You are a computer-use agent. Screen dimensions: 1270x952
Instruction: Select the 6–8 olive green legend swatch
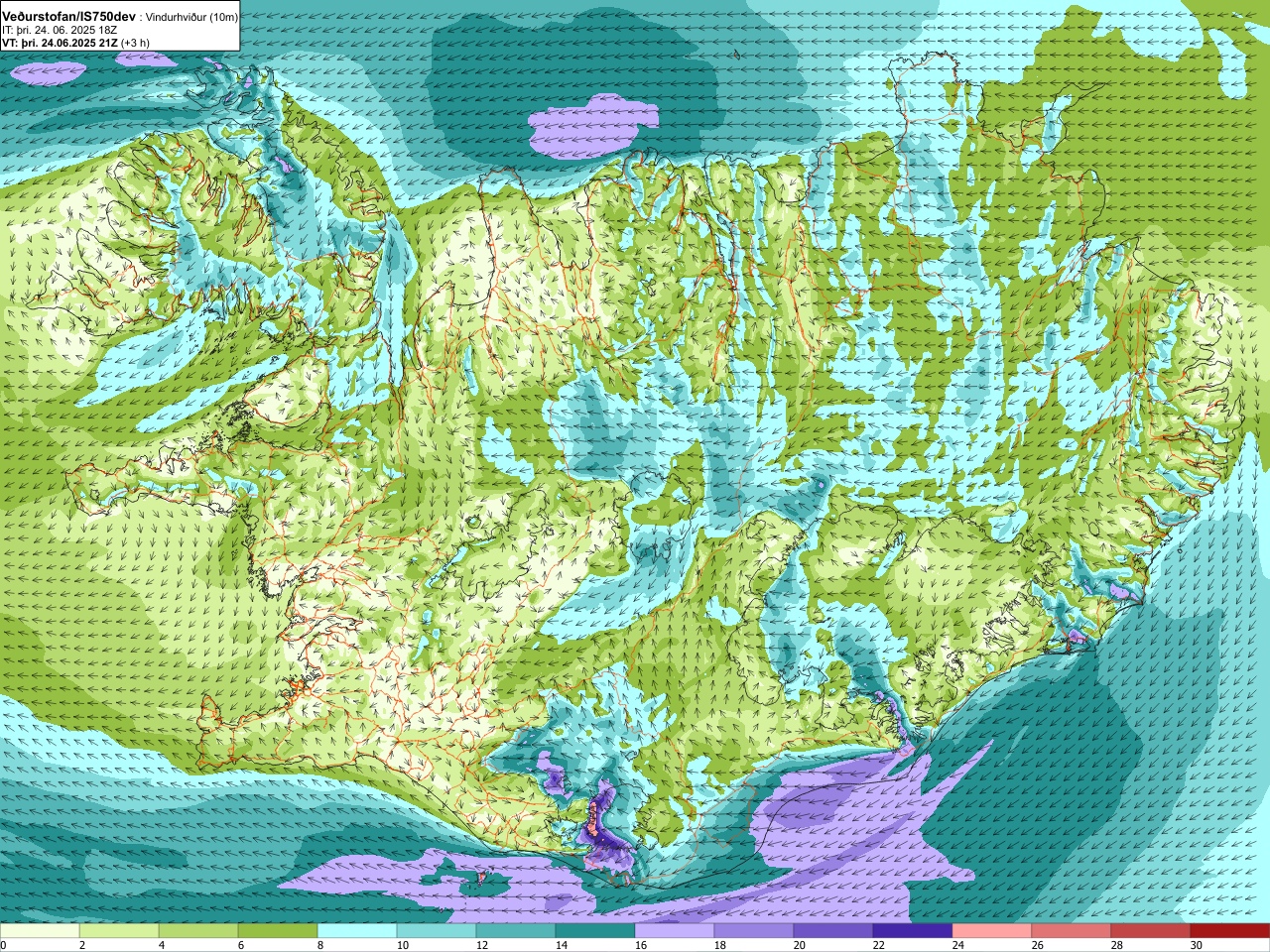pyautogui.click(x=278, y=931)
